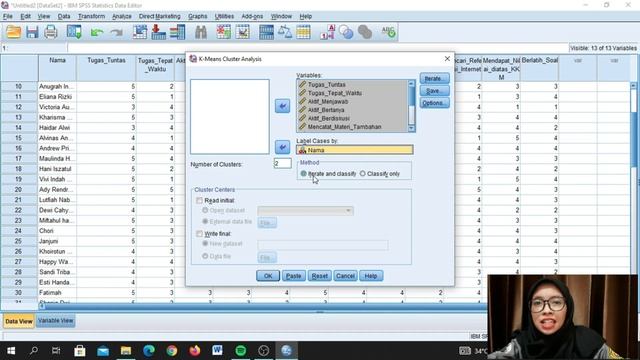Open Spotify from taskbar
This screenshot has height=360, width=640.
pos(241,351)
